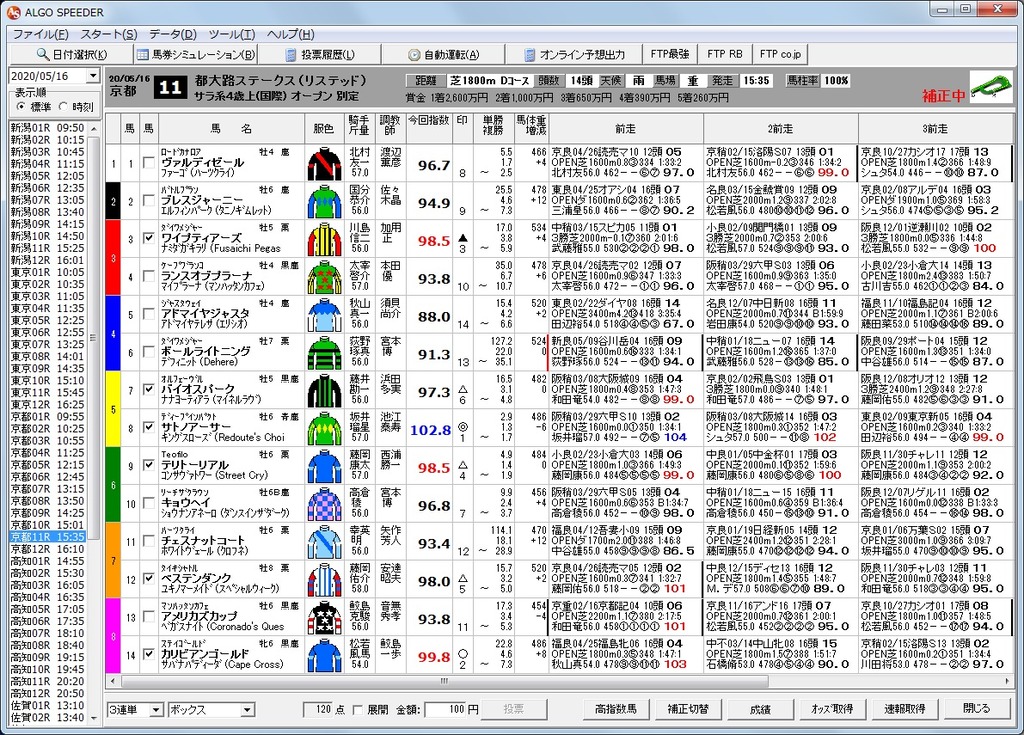Image resolution: width=1024 pixels, height=735 pixels.
Task: Open the ファイル menu
Action: click(x=40, y=34)
